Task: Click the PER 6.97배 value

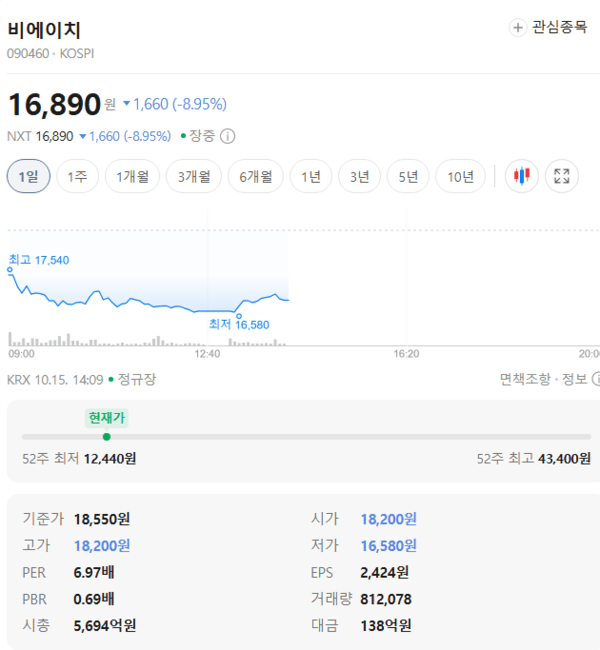Action: pos(94,572)
